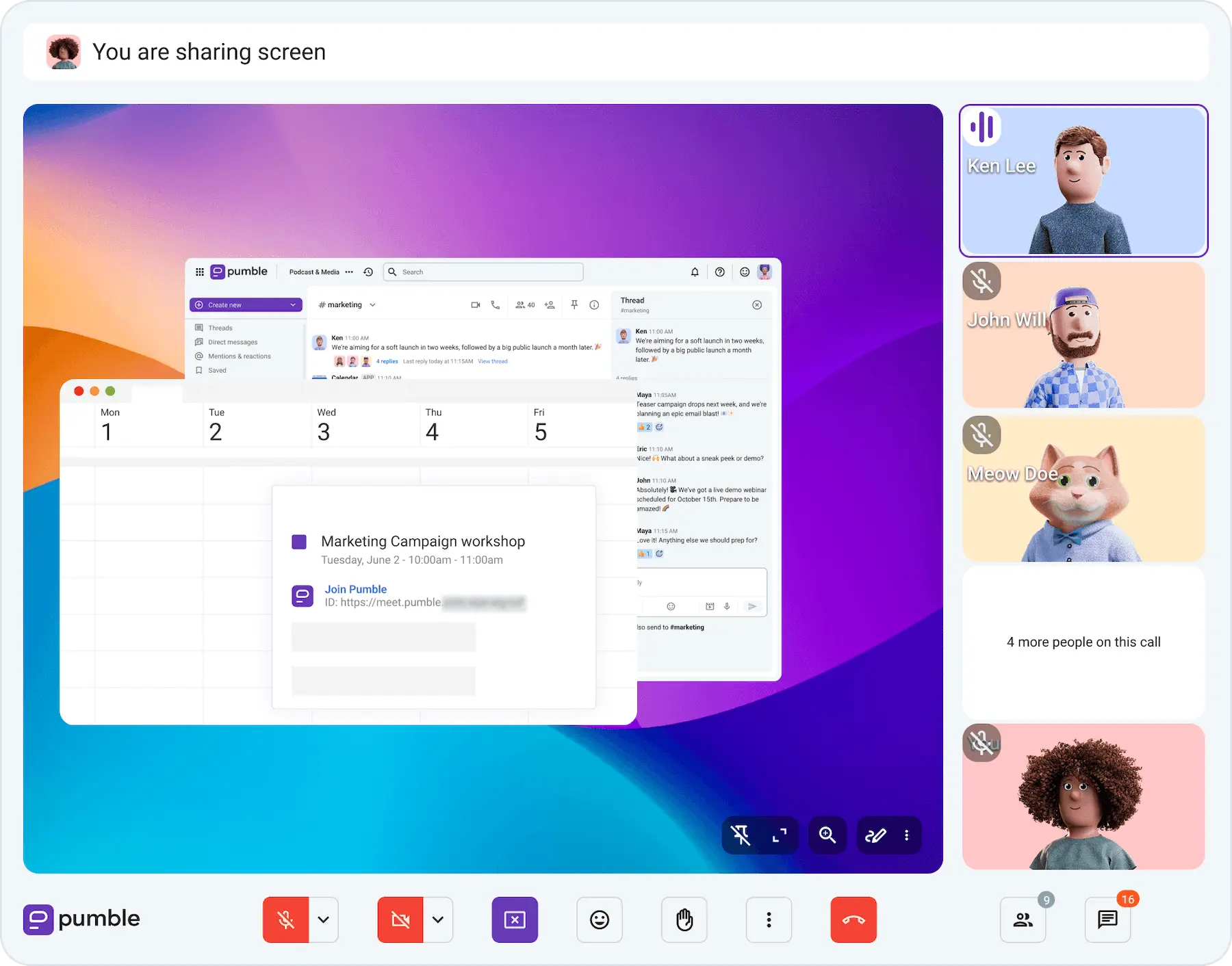The image size is (1232, 966).
Task: Open the apps grid in the Pumble window
Action: pos(200,272)
